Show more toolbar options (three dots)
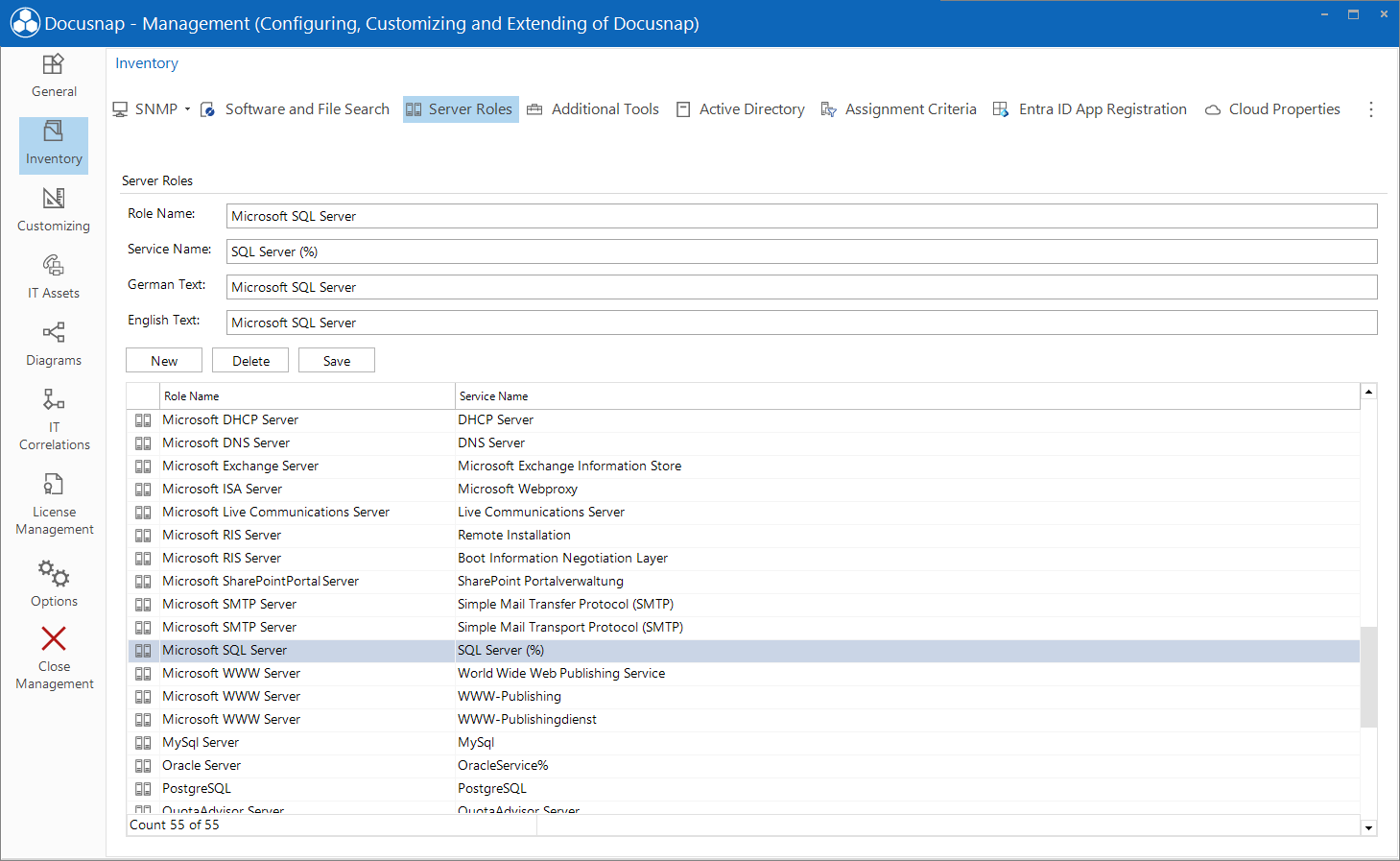Viewport: 1400px width, 861px height. point(1371,109)
